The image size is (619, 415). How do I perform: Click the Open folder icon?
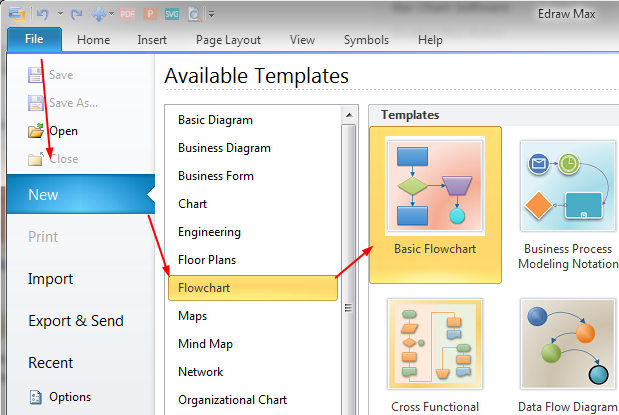[x=36, y=131]
